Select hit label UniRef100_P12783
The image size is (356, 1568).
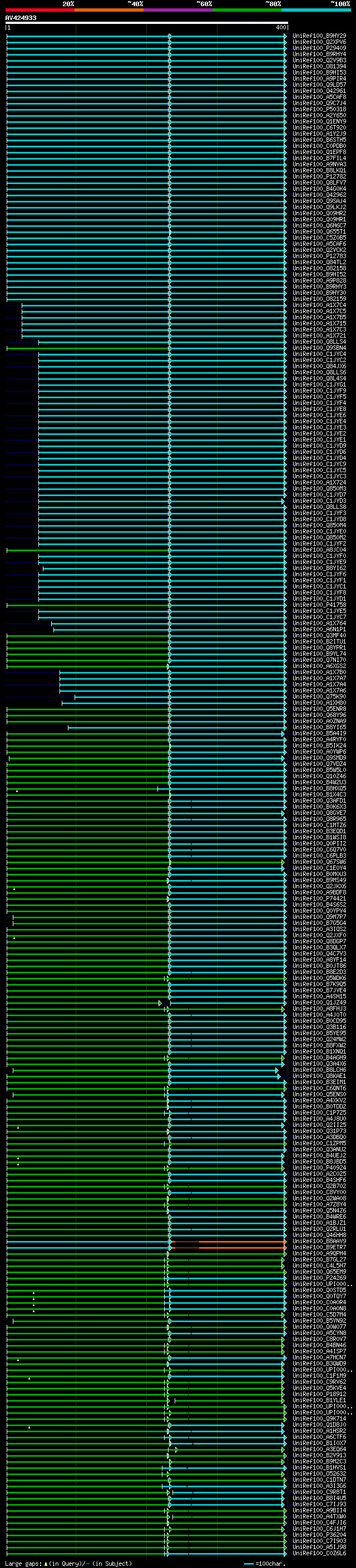pos(319,256)
